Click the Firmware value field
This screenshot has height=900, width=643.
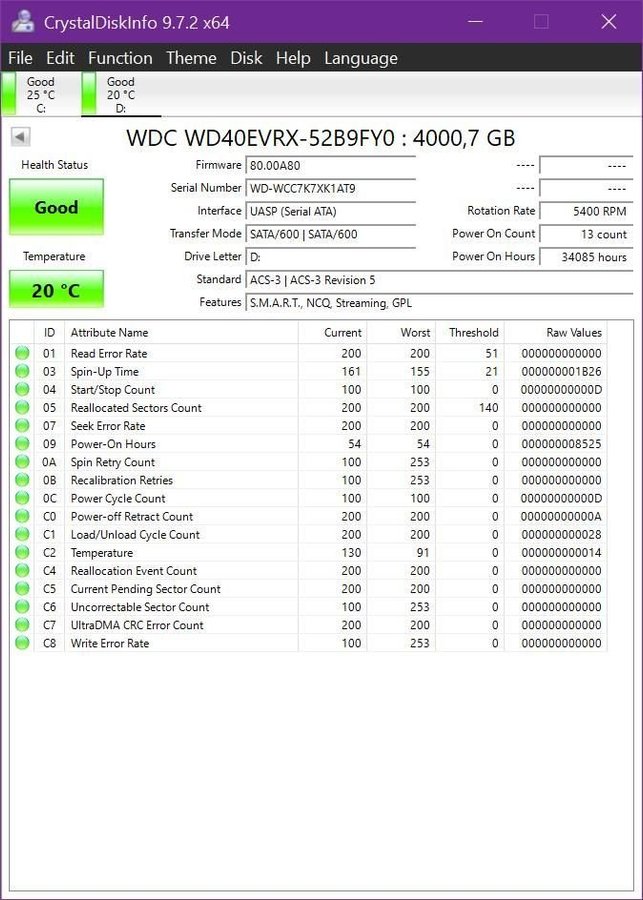(x=330, y=165)
